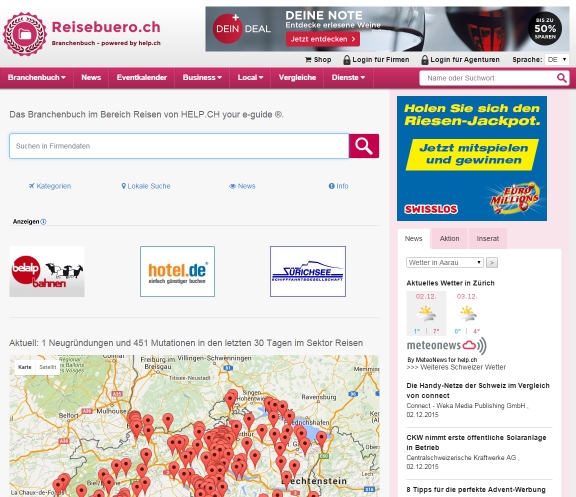The width and height of the screenshot is (576, 497).
Task: Open the Zürichsee Schifffahrt logo ad
Action: 308,271
